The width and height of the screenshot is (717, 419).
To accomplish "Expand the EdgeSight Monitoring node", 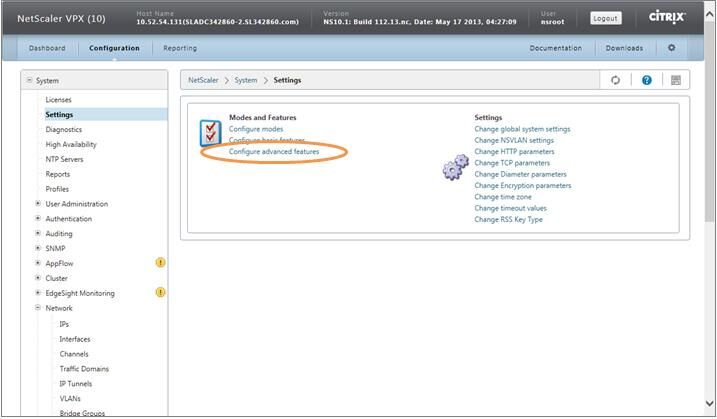I will [x=38, y=293].
